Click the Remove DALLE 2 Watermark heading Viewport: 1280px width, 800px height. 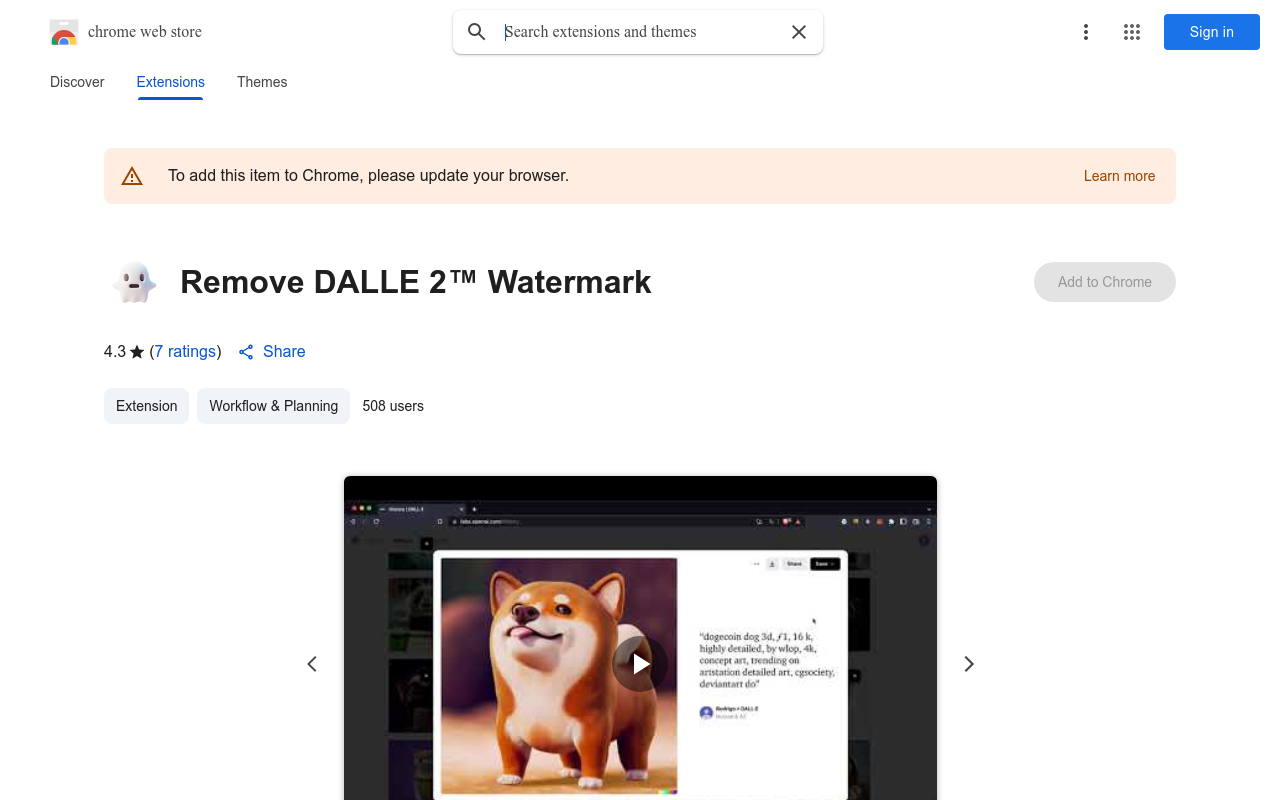point(416,282)
